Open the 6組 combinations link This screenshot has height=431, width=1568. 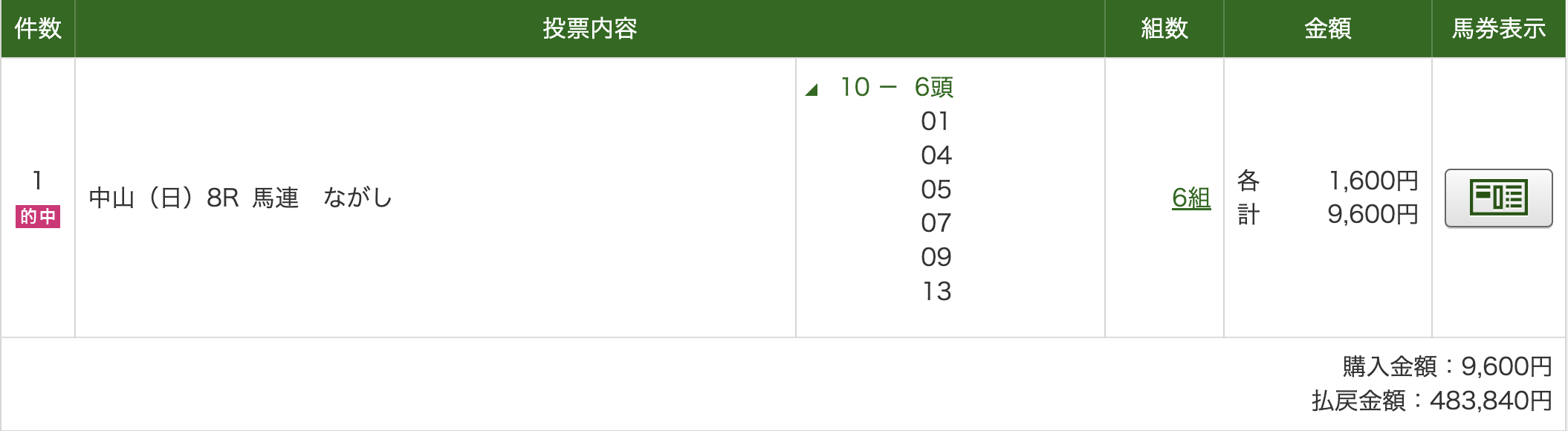(x=1190, y=198)
